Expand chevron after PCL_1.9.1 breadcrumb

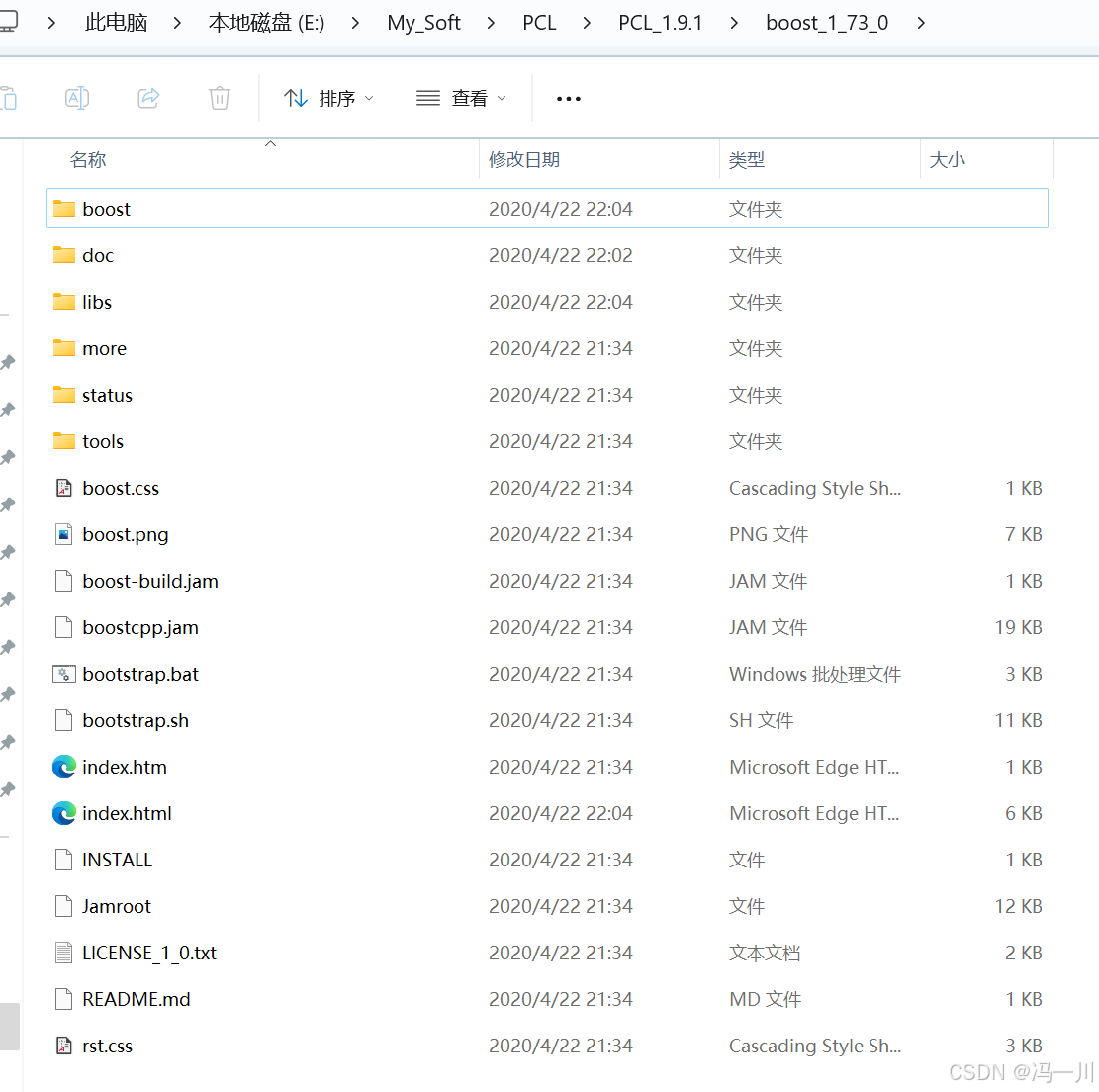pyautogui.click(x=734, y=23)
